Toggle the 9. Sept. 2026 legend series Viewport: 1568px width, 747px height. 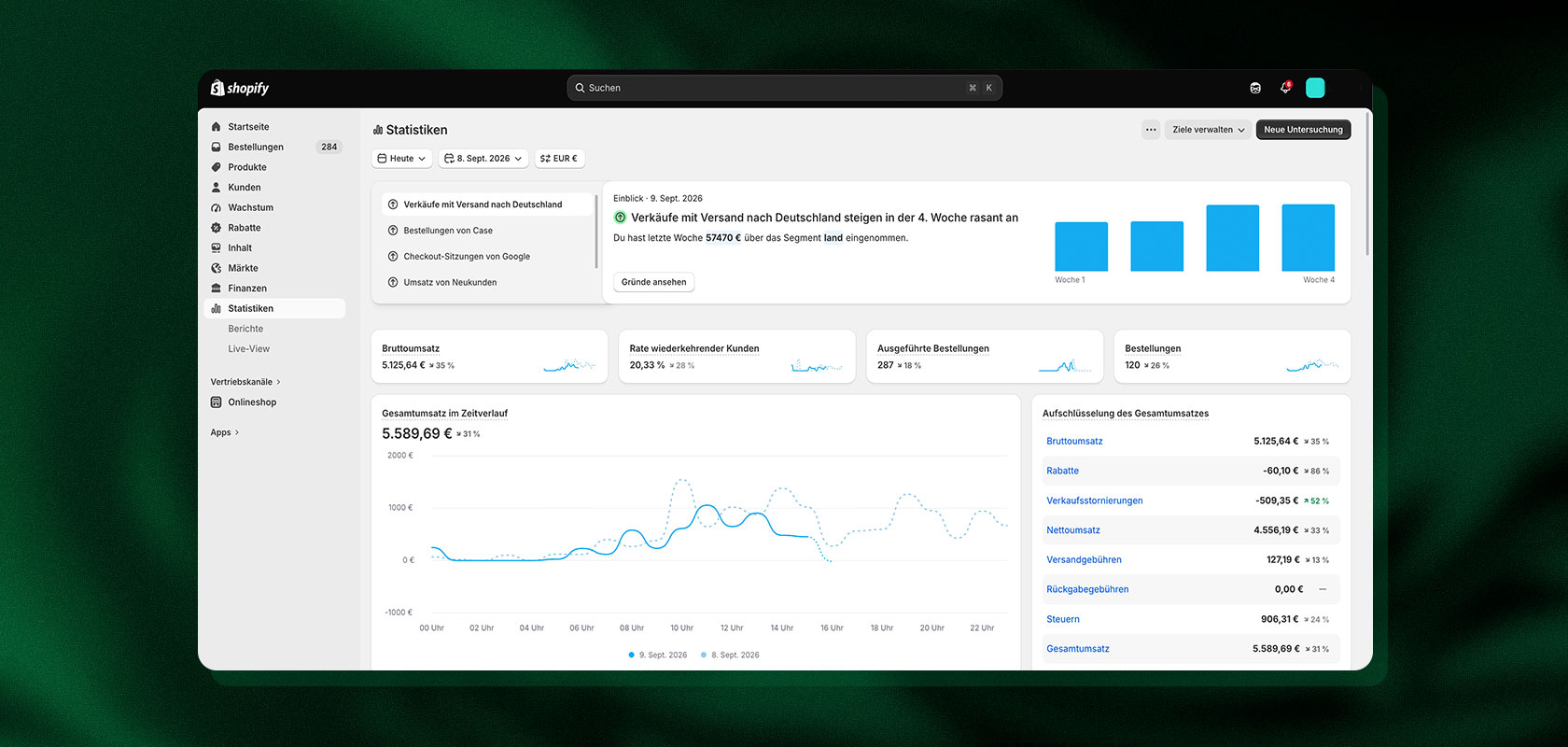[x=658, y=655]
